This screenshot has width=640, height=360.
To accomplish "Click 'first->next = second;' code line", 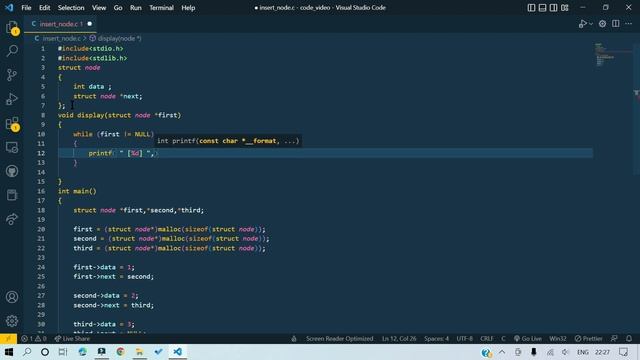I will (x=113, y=277).
